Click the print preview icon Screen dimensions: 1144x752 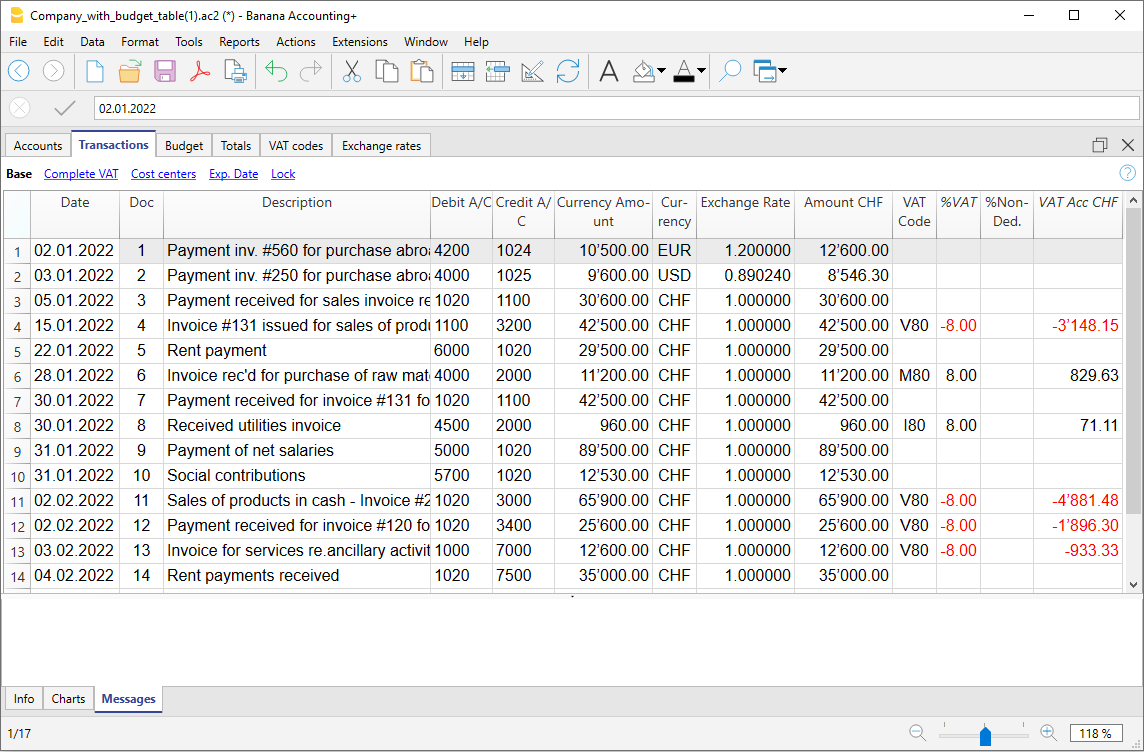pos(235,71)
